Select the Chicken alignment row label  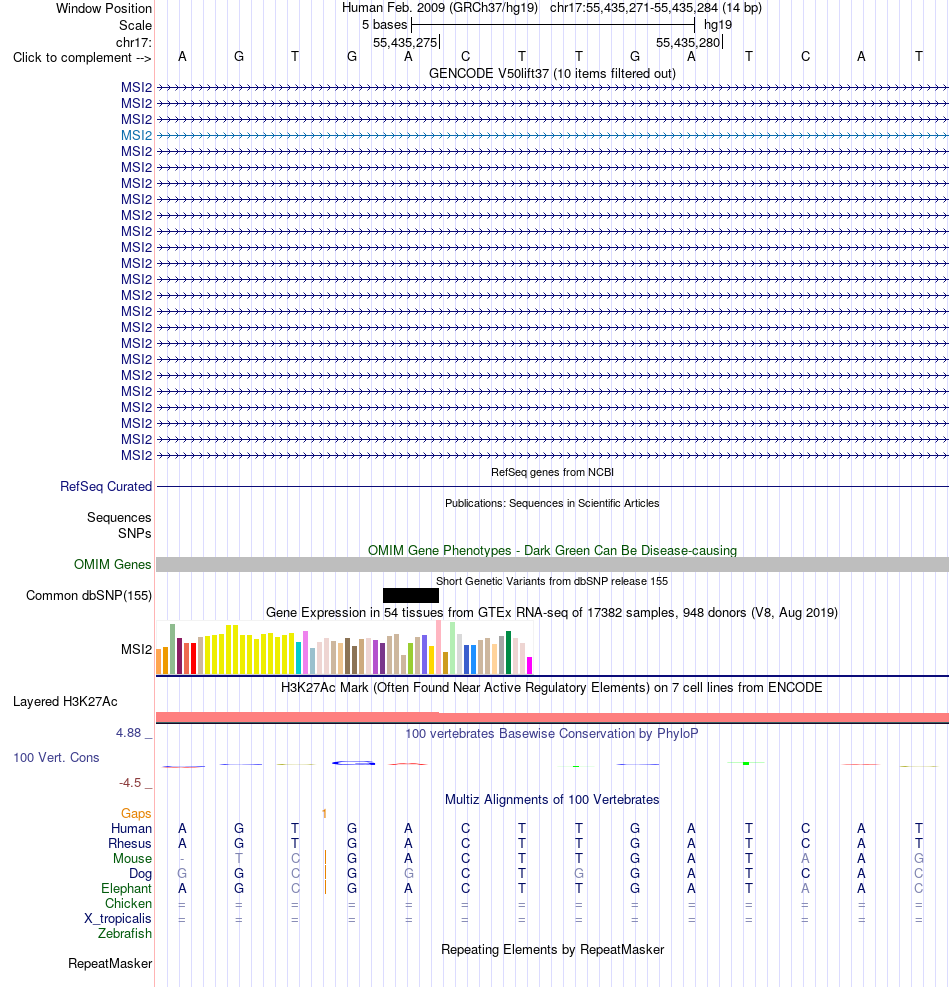pyautogui.click(x=128, y=904)
